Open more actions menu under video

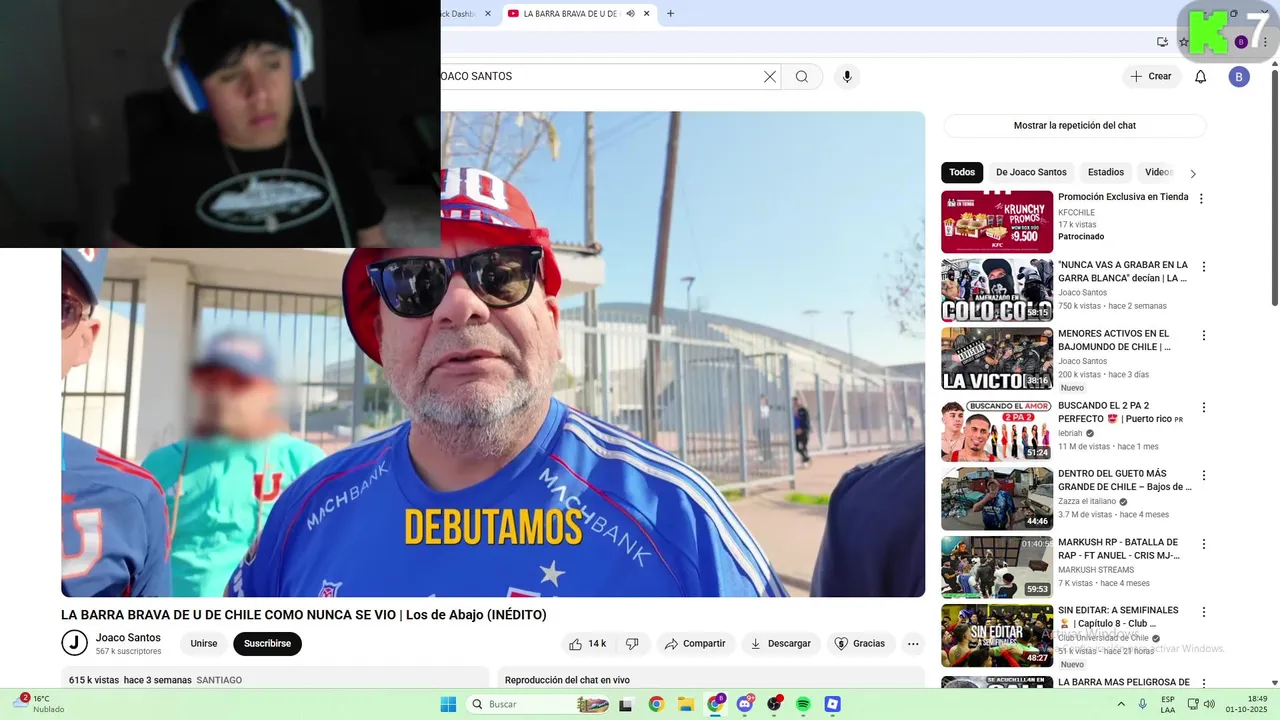point(913,644)
